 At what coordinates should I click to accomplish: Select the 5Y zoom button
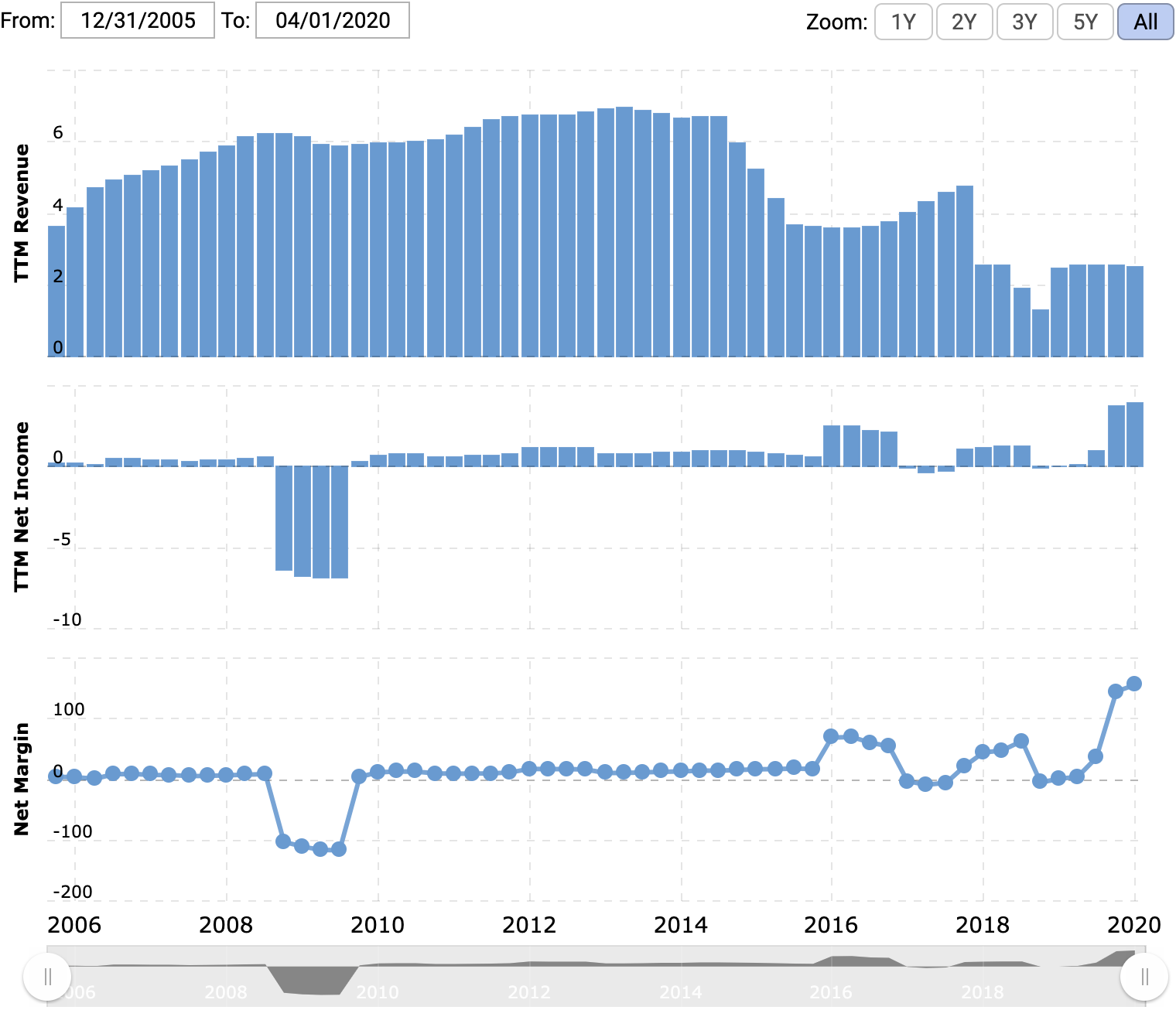(1085, 22)
